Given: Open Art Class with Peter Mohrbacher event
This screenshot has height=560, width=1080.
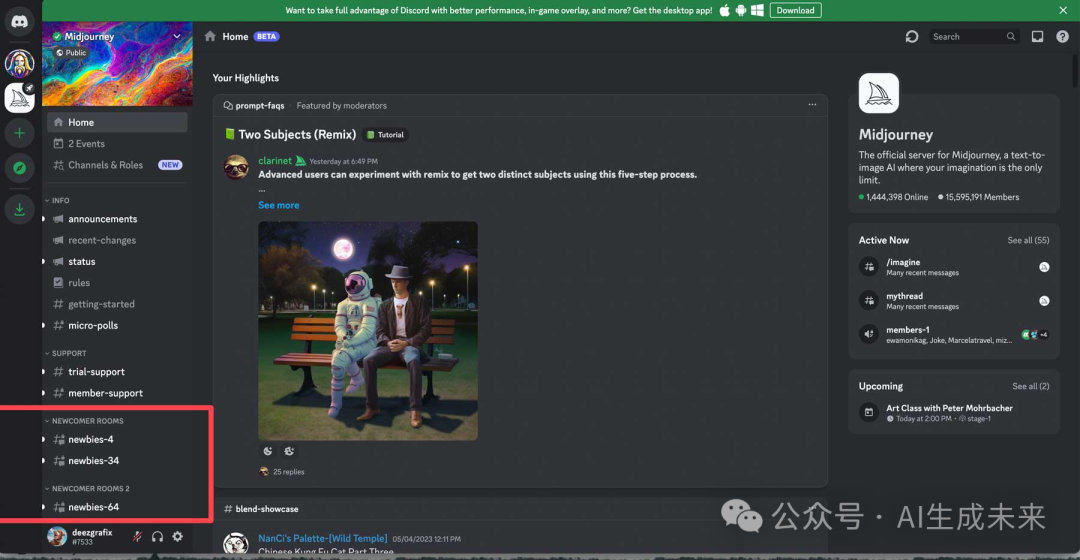Looking at the screenshot, I should [x=949, y=408].
